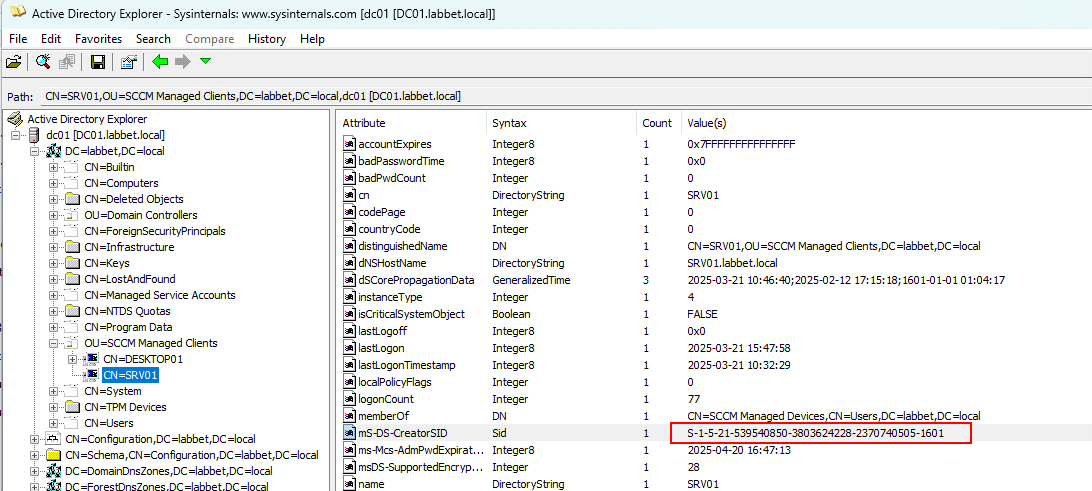
Task: Select CN=SRV01 in the tree
Action: point(130,375)
